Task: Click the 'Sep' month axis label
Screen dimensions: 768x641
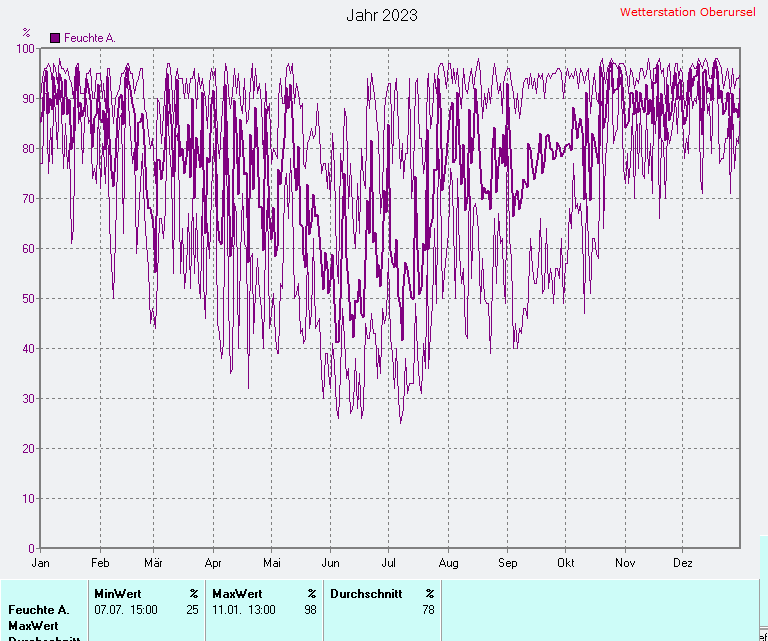Action: [507, 563]
